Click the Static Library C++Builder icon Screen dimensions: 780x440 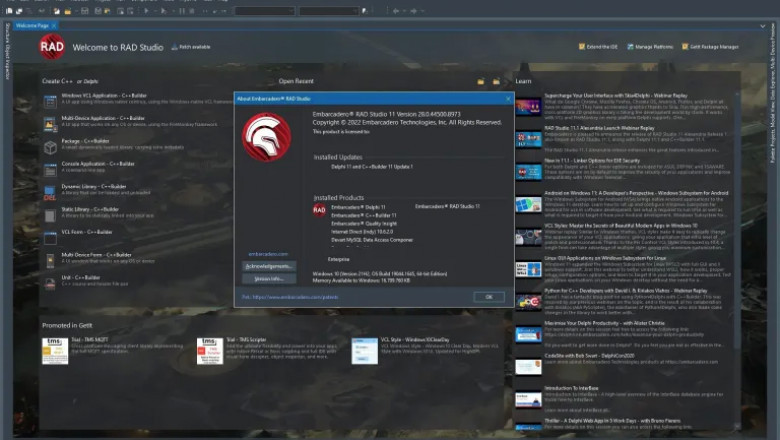point(50,216)
